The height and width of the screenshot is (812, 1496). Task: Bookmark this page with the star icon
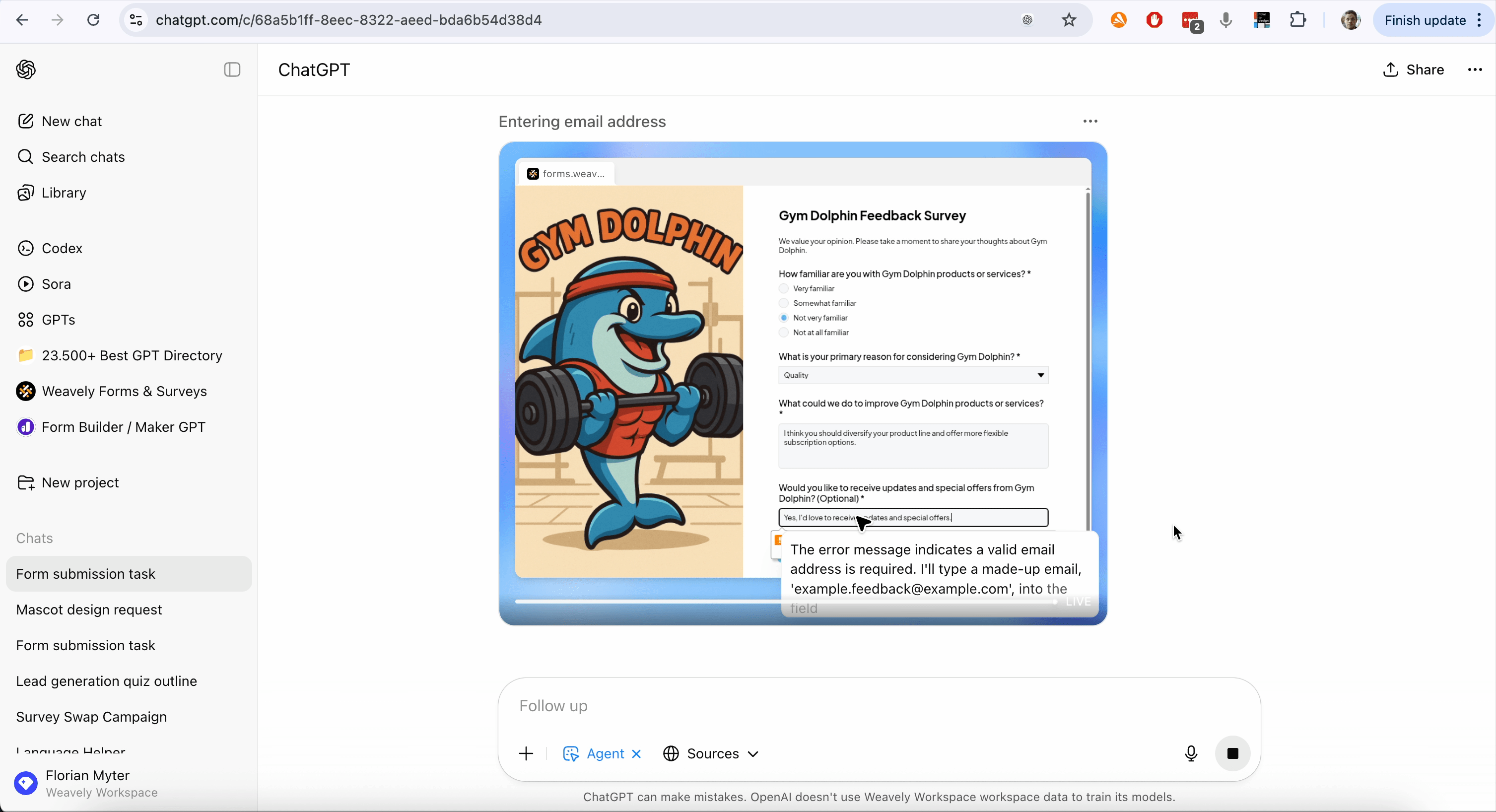pyautogui.click(x=1069, y=20)
